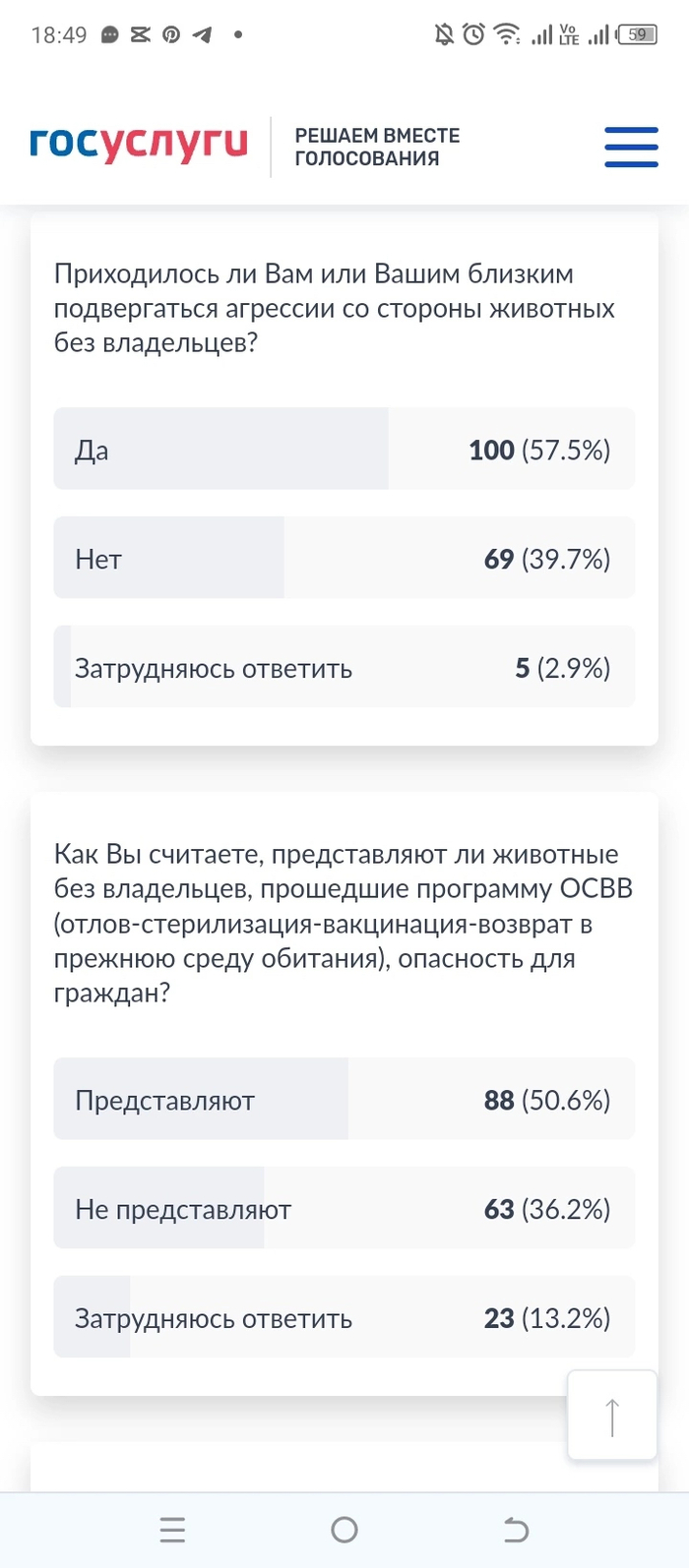Select the "Представляют" answer bar
Image resolution: width=689 pixels, height=1568 pixels.
344,1100
